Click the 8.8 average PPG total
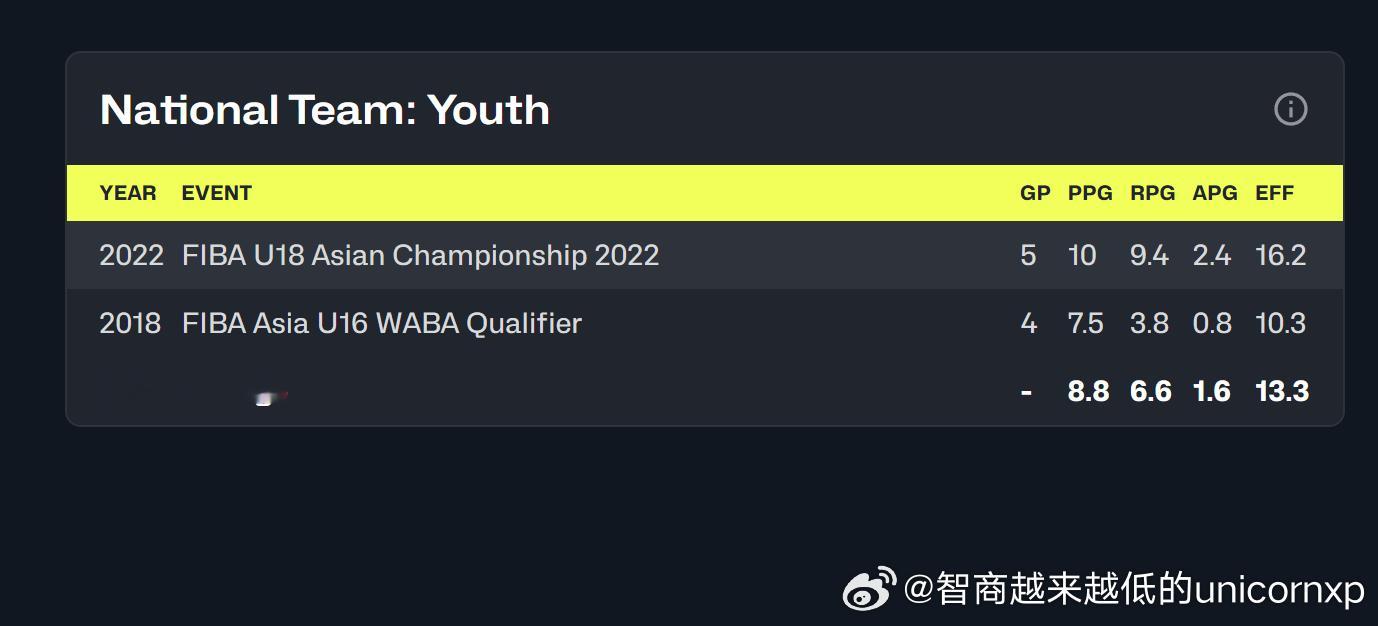 point(1088,391)
